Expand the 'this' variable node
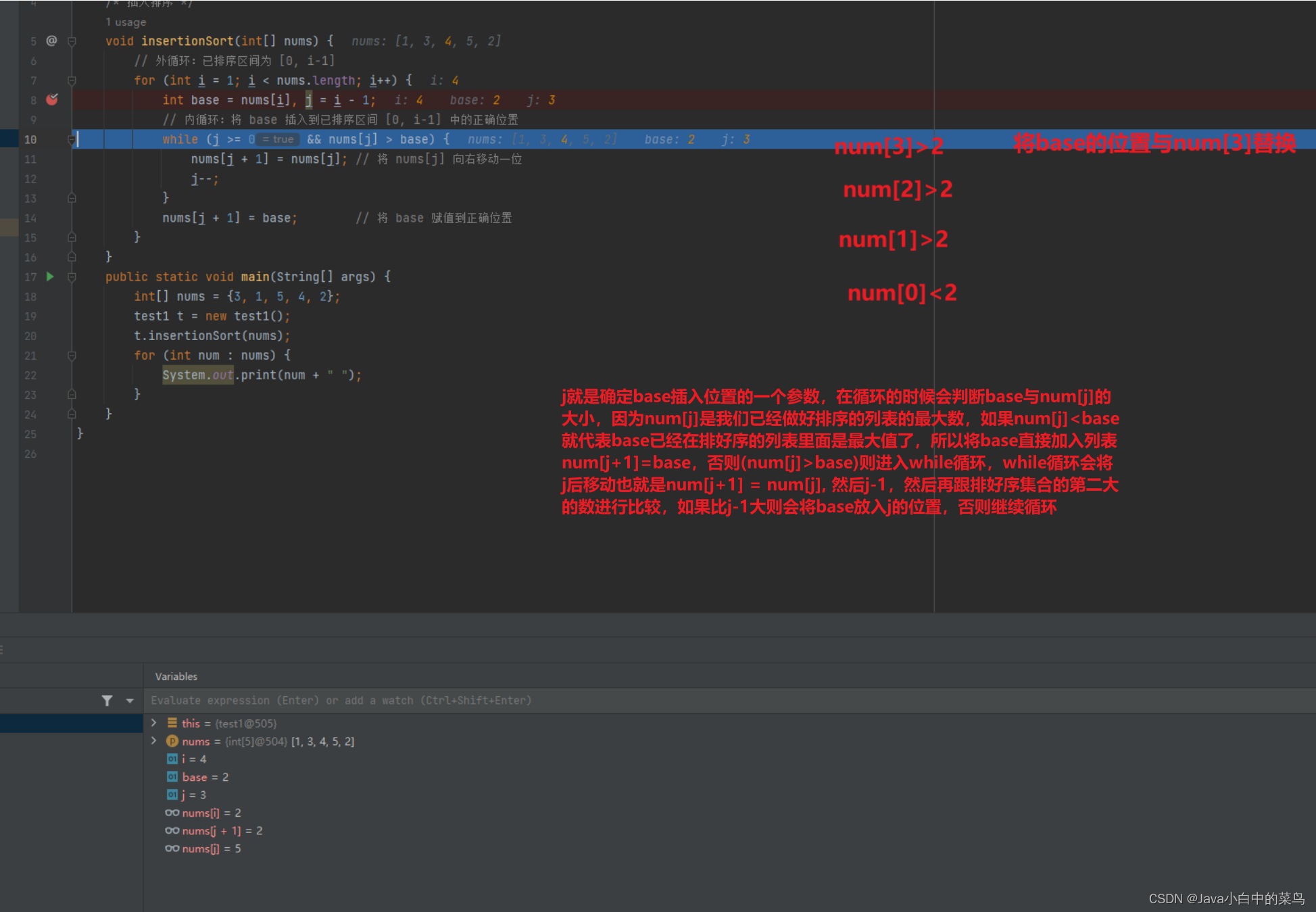Image resolution: width=1316 pixels, height=912 pixels. tap(154, 723)
